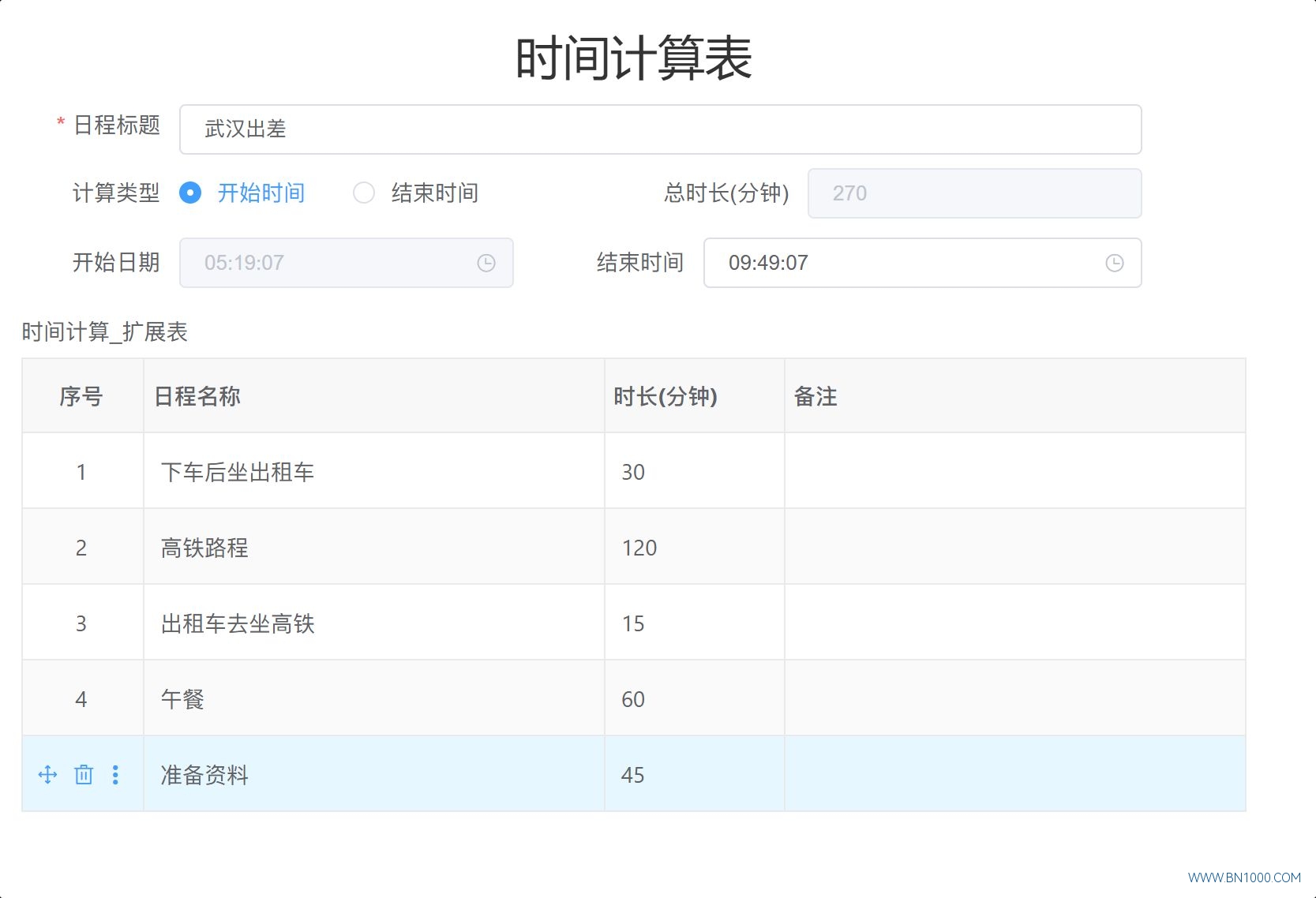
Task: Delete the 准备资料 row with the trash icon
Action: pos(84,775)
